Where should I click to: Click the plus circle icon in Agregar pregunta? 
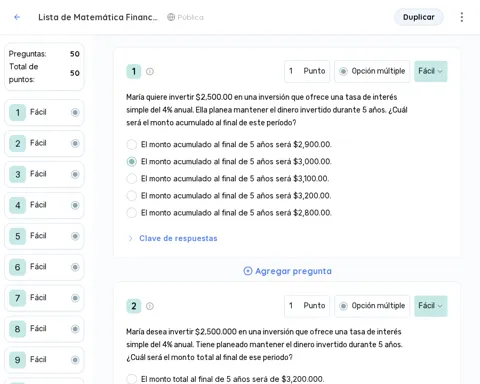(248, 271)
